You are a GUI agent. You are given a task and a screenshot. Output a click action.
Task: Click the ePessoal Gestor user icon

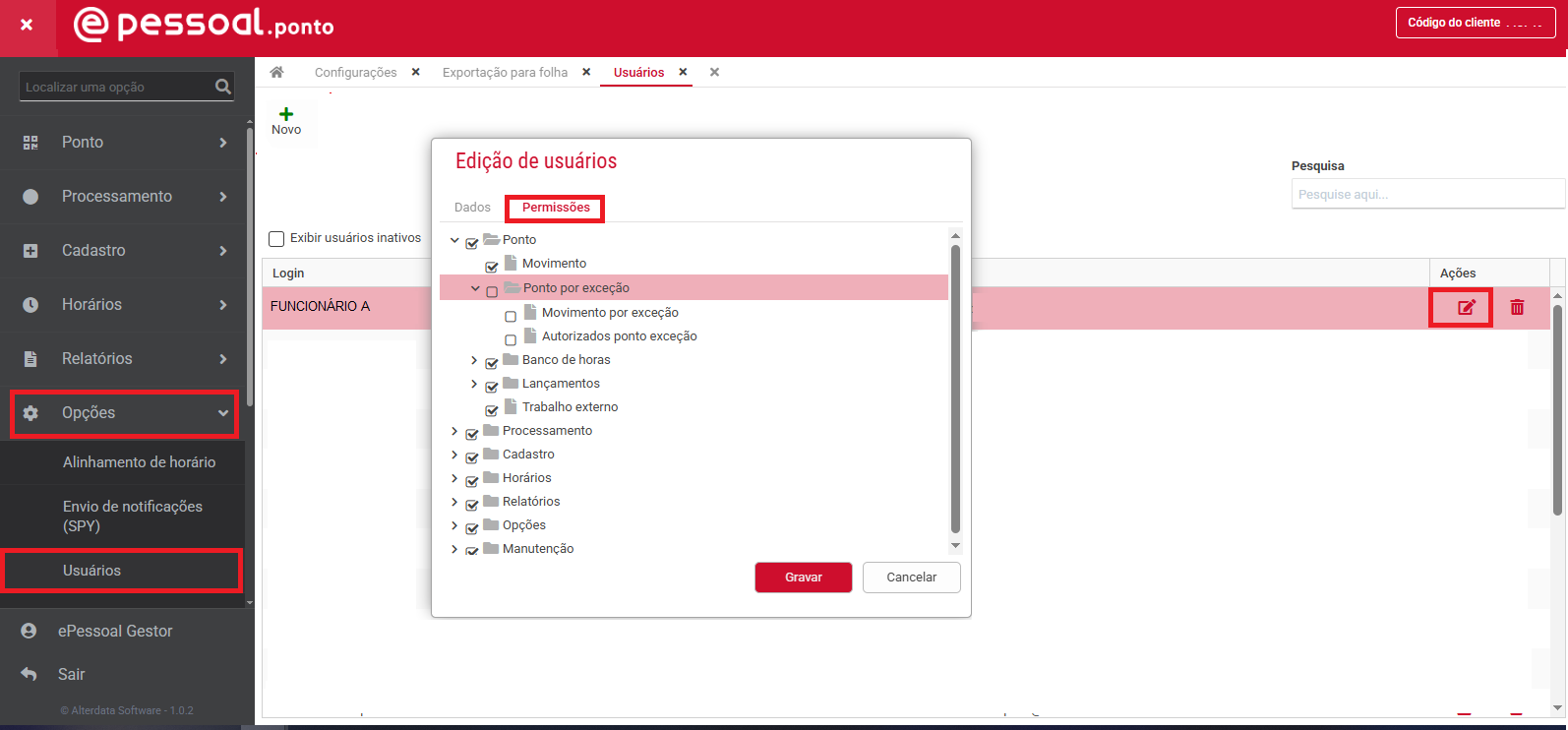29,631
